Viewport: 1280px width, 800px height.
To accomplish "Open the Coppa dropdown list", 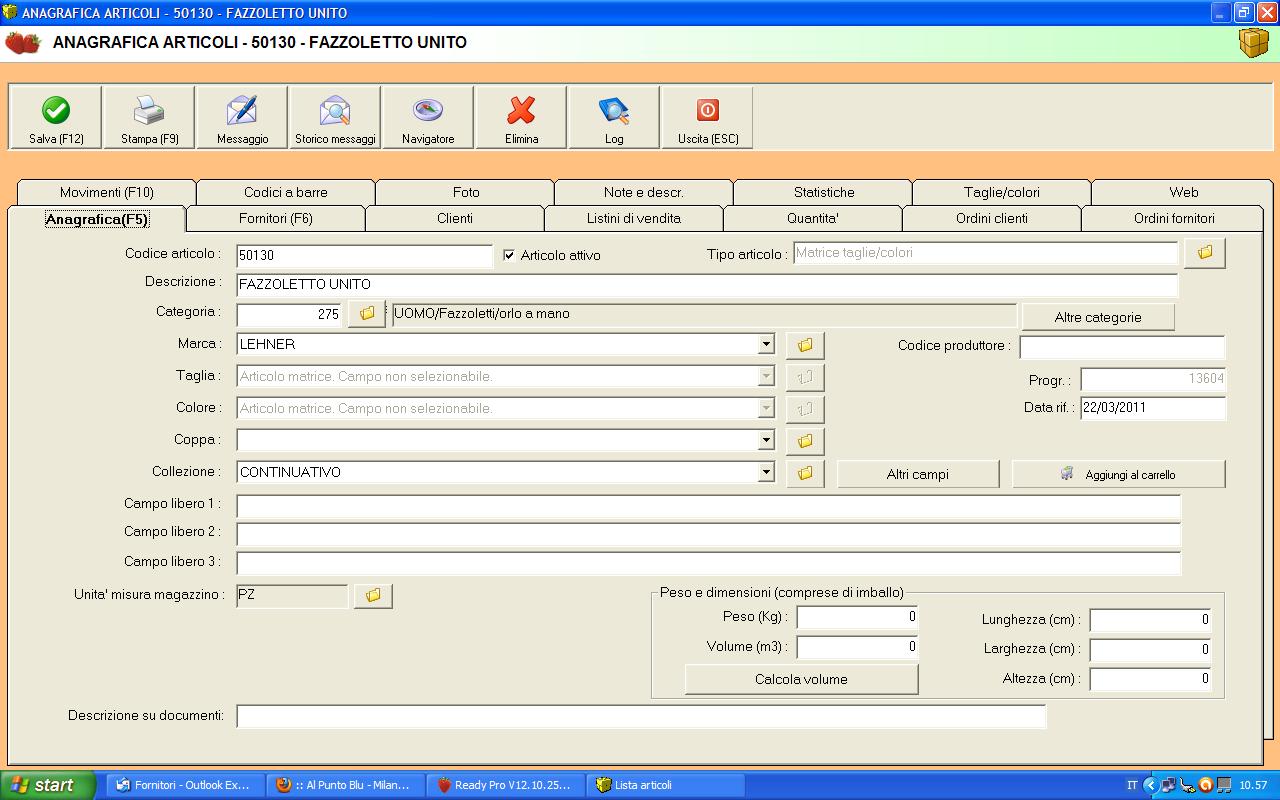I will pyautogui.click(x=766, y=441).
